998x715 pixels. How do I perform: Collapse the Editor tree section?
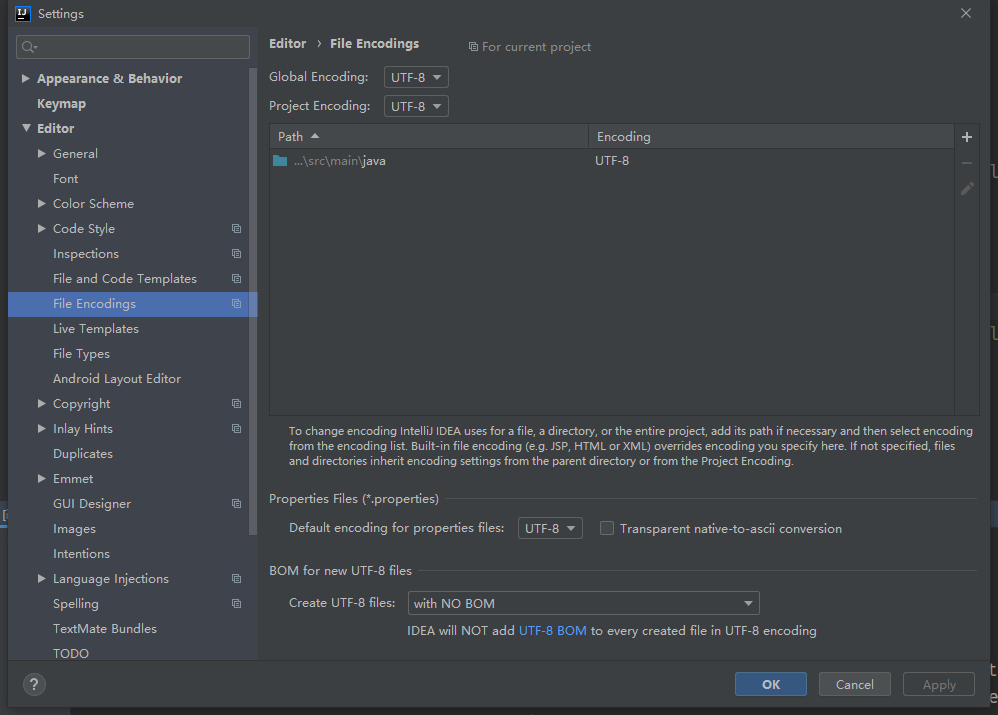[26, 128]
